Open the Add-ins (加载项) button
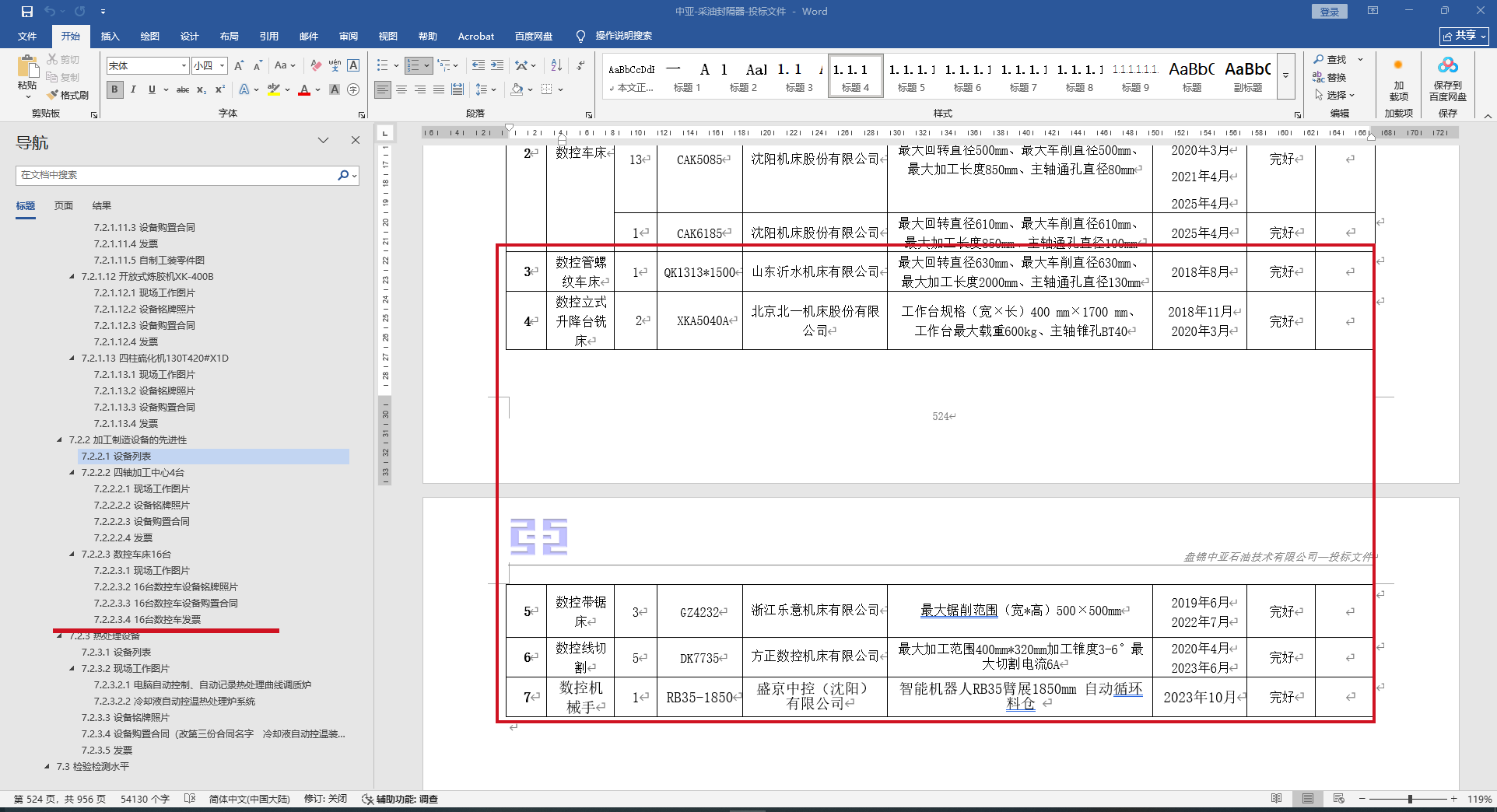 1398,79
